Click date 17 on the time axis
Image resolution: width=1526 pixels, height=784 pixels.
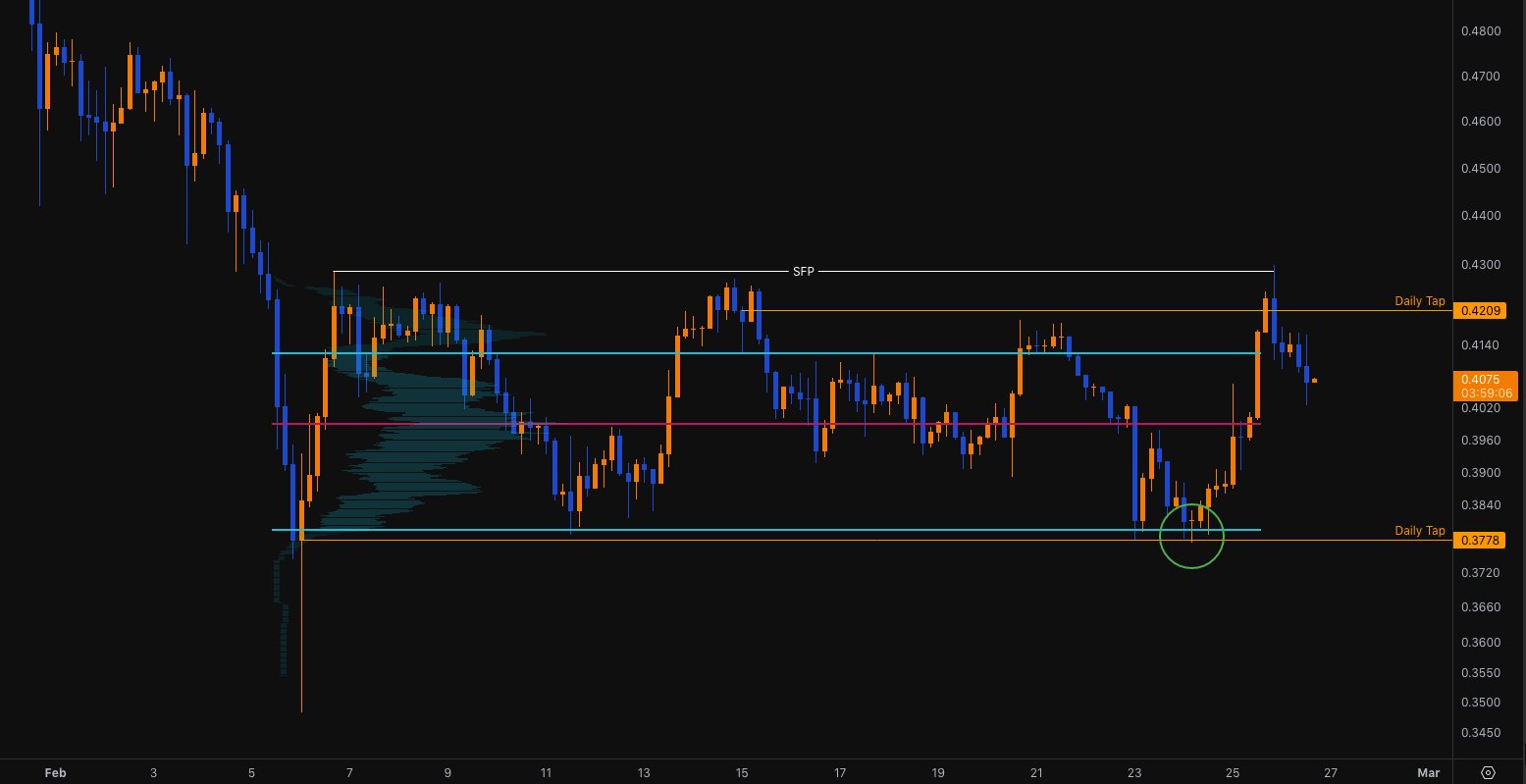(x=840, y=772)
